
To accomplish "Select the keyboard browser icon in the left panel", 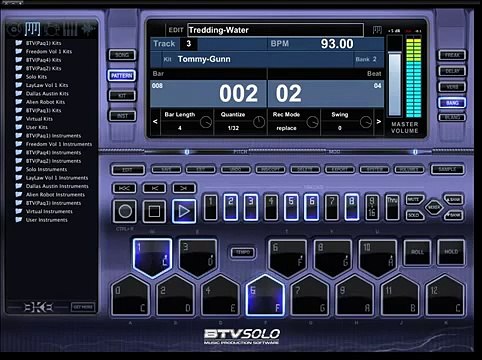I will point(33,29).
